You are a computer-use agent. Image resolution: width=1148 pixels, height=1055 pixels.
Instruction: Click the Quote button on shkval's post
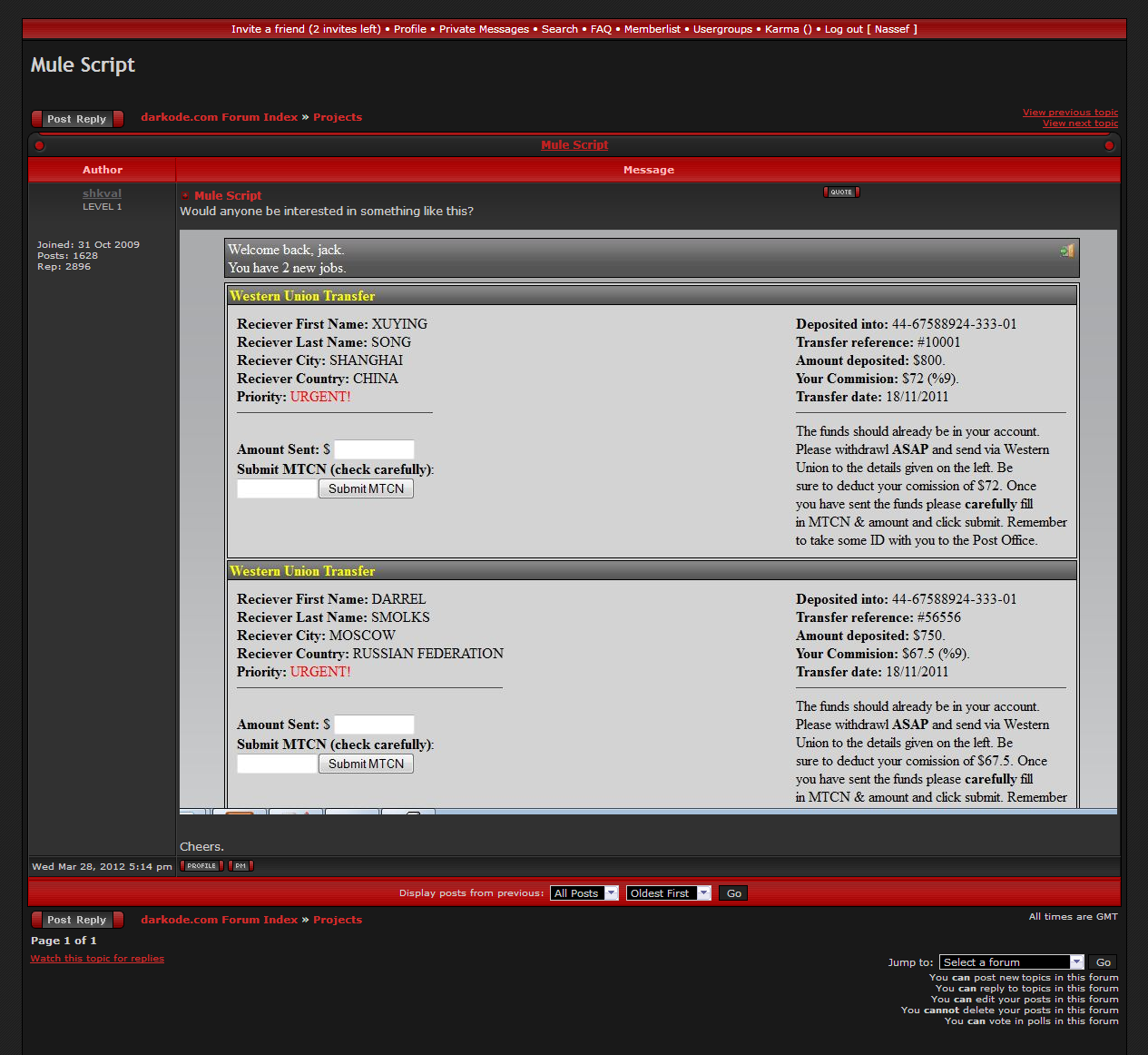click(x=840, y=192)
